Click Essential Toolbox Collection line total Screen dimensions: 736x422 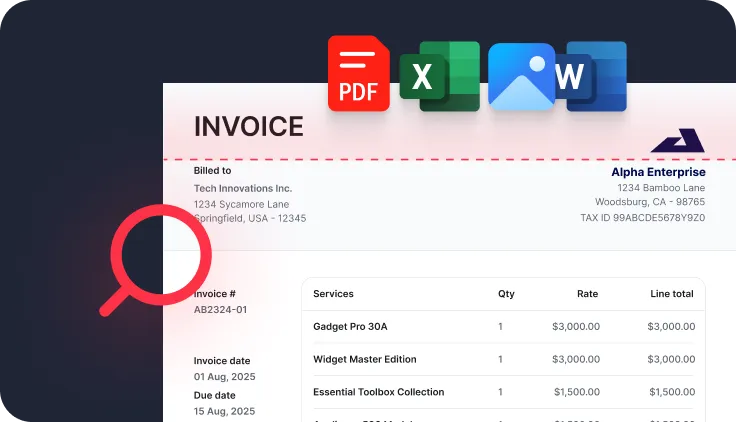[x=672, y=392]
